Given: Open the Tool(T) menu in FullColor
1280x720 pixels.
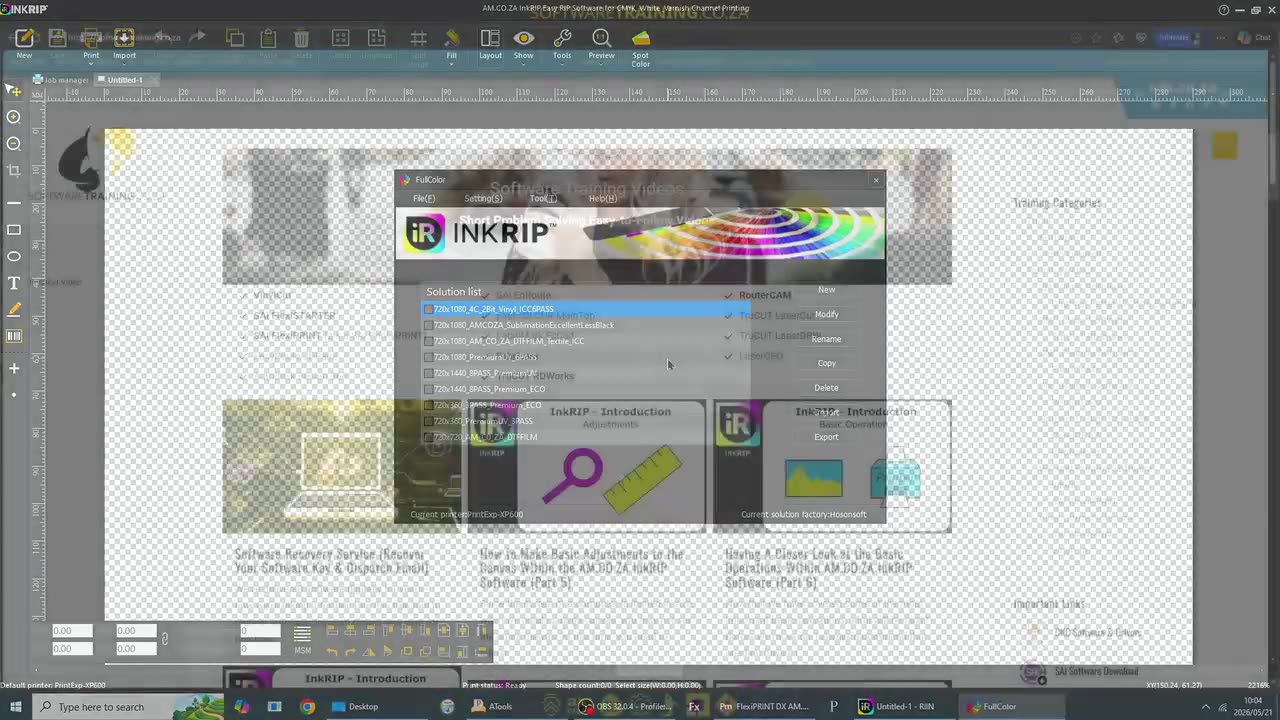Looking at the screenshot, I should 543,198.
